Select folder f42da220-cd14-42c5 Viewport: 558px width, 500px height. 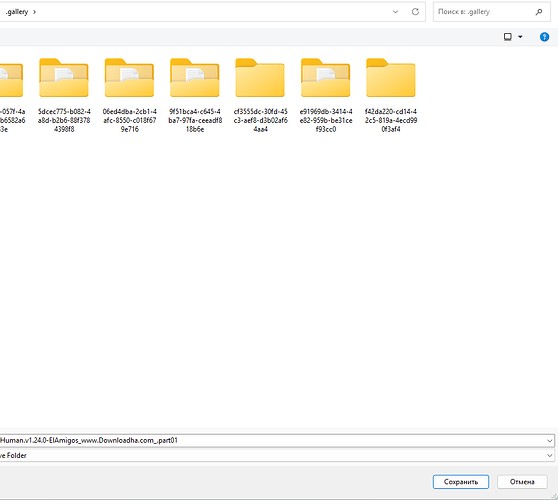(391, 95)
